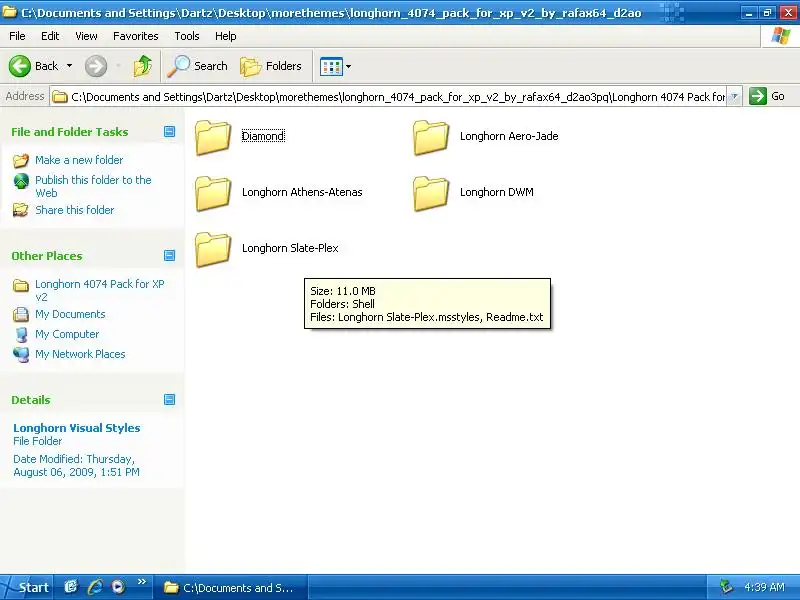Click the Longhorn Athens-Atenas label

pyautogui.click(x=302, y=192)
